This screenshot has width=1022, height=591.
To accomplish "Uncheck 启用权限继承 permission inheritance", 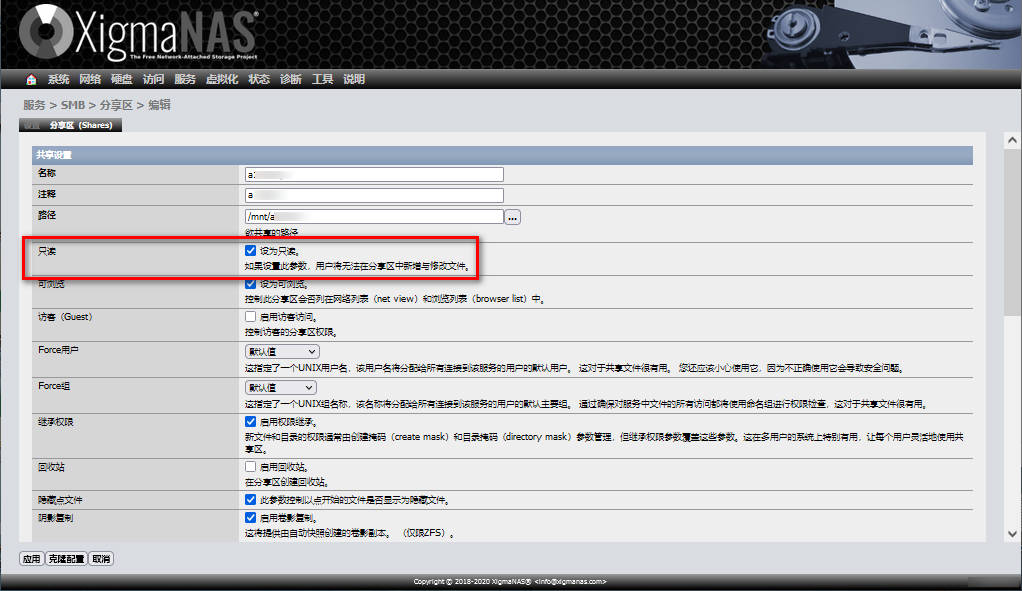I will pyautogui.click(x=251, y=422).
